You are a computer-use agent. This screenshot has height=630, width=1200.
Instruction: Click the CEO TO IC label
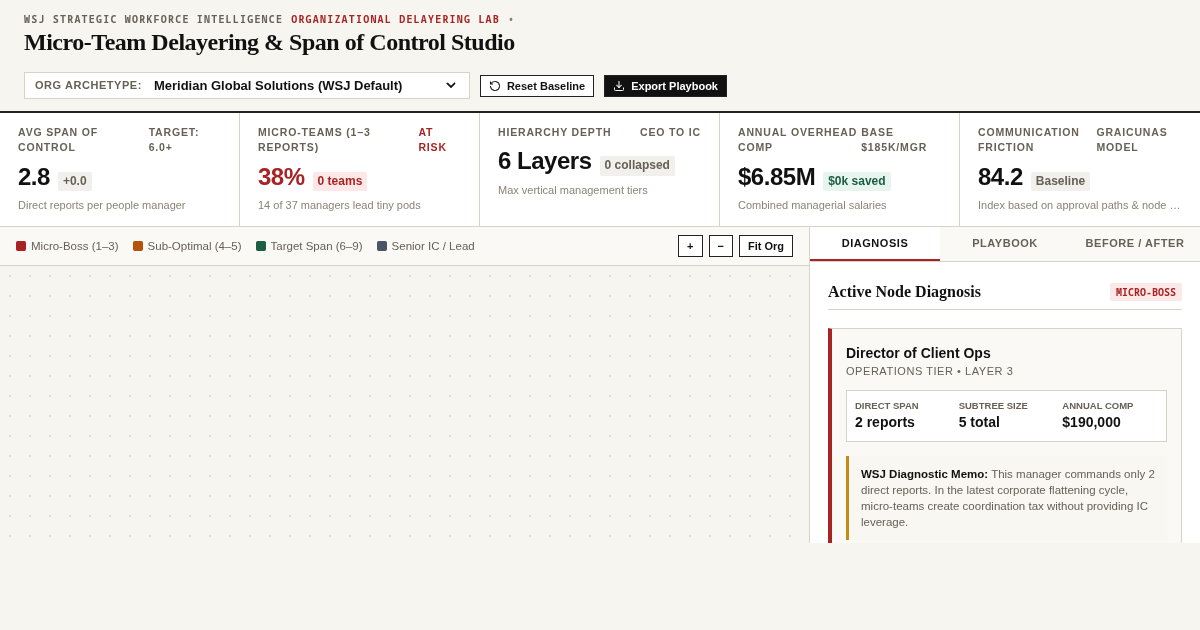(x=670, y=132)
